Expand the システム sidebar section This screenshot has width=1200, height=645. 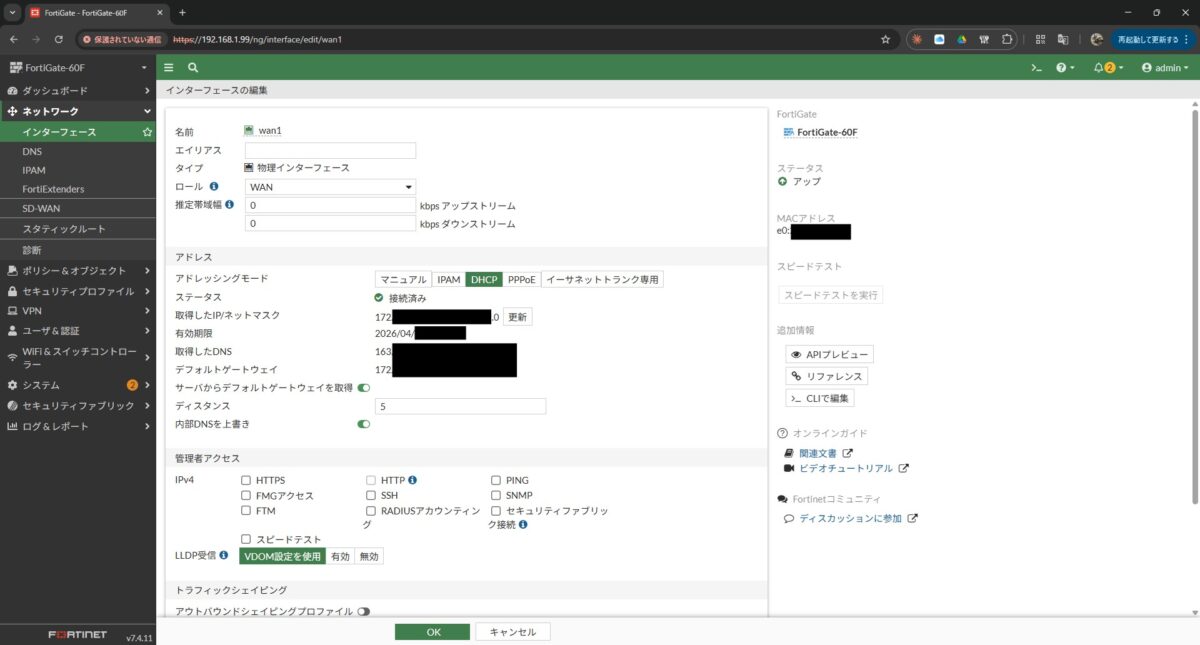point(40,385)
